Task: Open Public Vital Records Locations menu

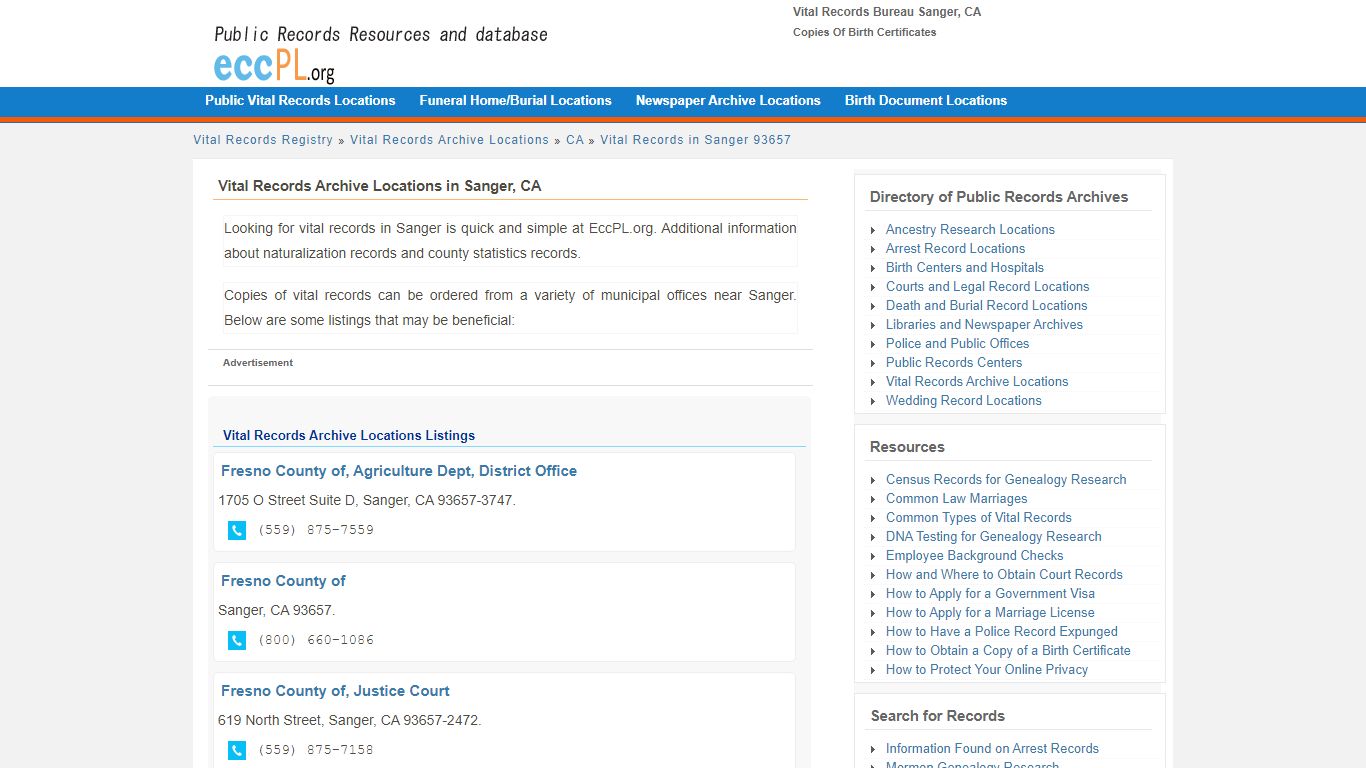Action: click(x=300, y=101)
